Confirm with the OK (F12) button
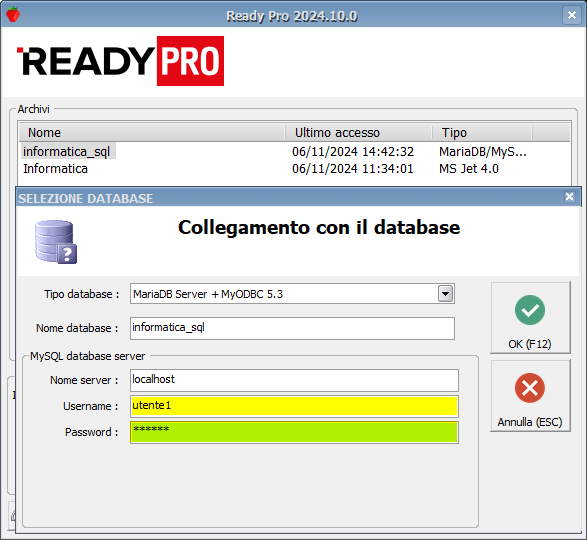The width and height of the screenshot is (587, 540). (530, 318)
